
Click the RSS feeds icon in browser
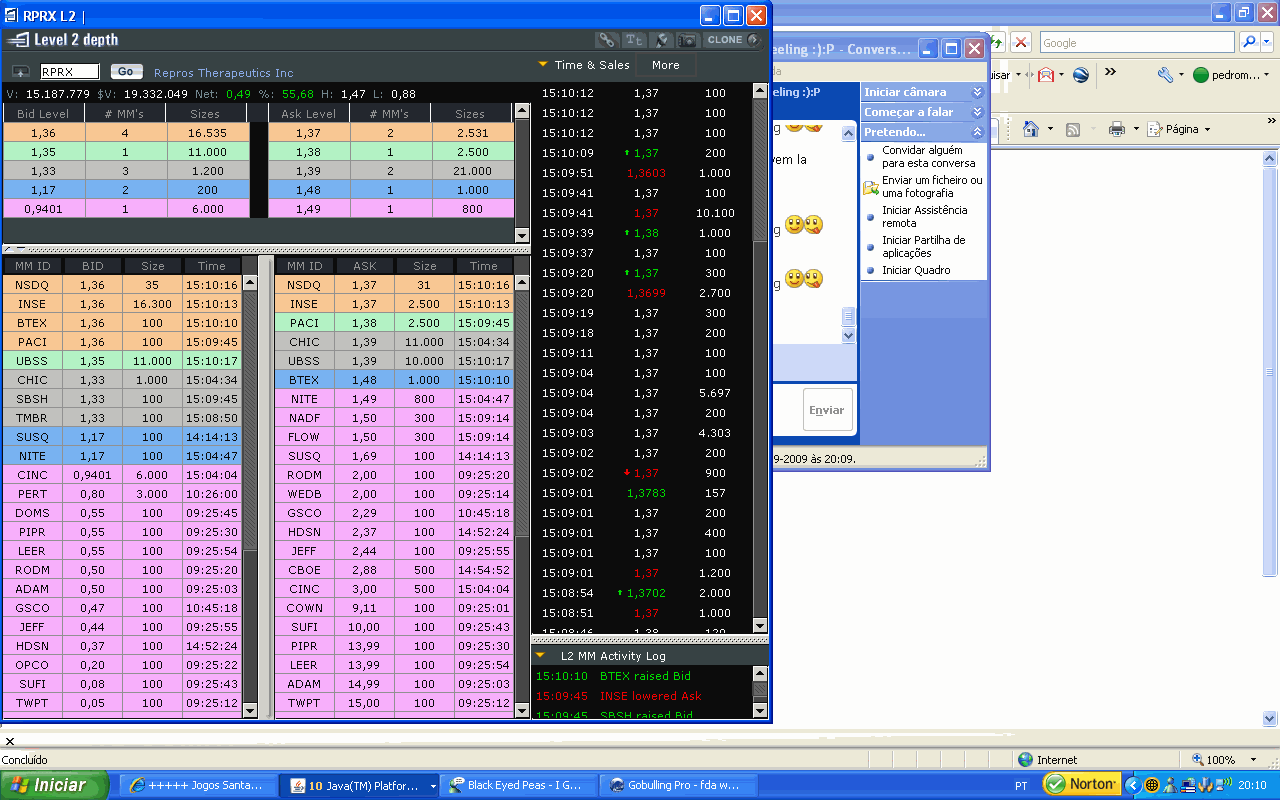pyautogui.click(x=1072, y=129)
